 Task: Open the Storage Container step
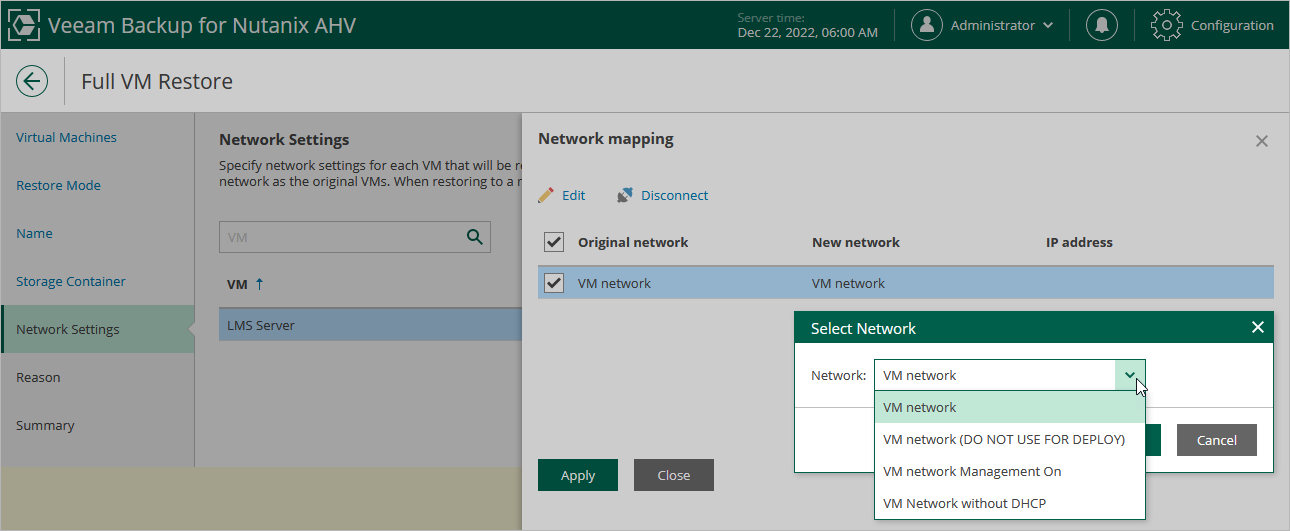pyautogui.click(x=71, y=281)
